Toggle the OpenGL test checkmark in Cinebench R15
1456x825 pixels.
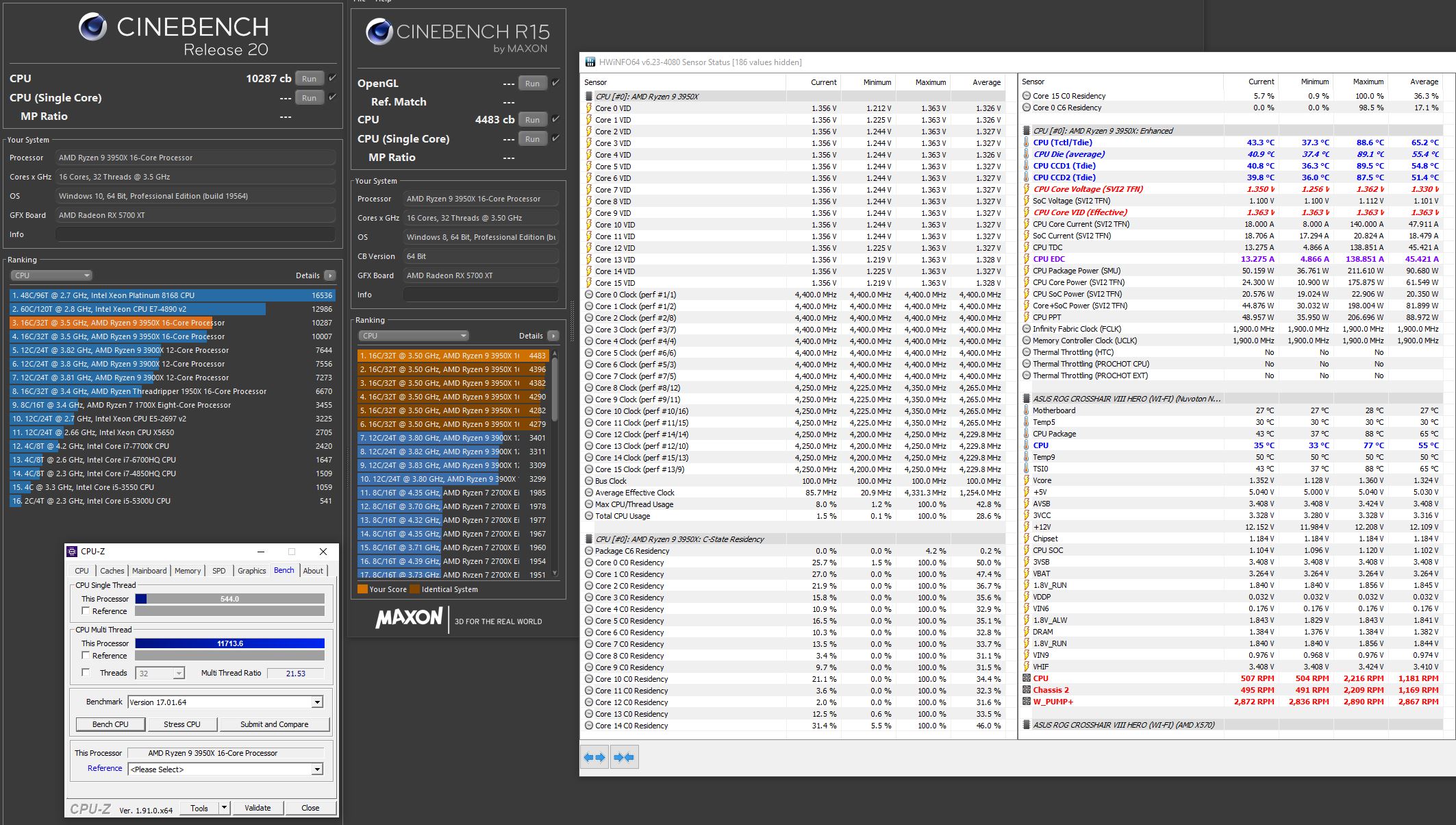[x=555, y=83]
